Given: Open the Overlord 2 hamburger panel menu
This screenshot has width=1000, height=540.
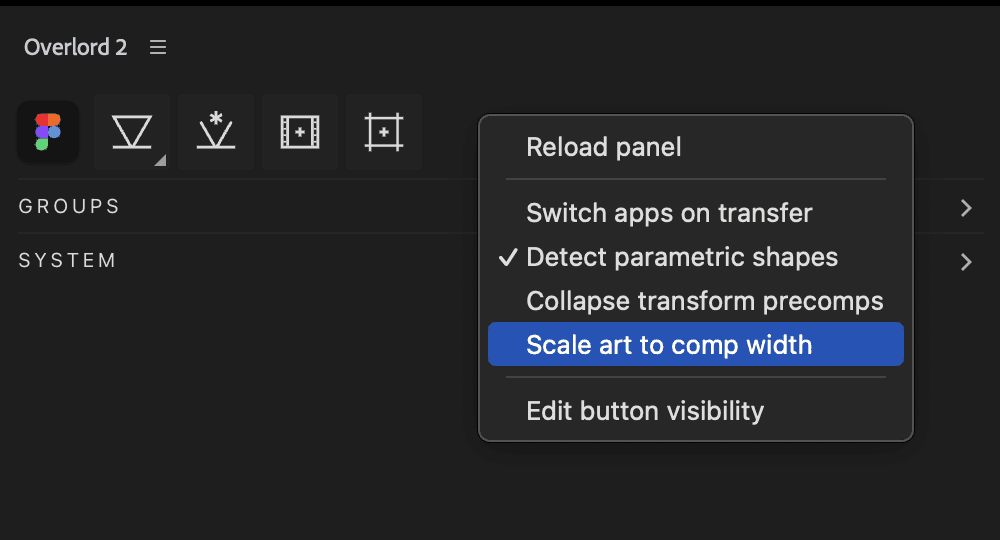Looking at the screenshot, I should (x=158, y=47).
